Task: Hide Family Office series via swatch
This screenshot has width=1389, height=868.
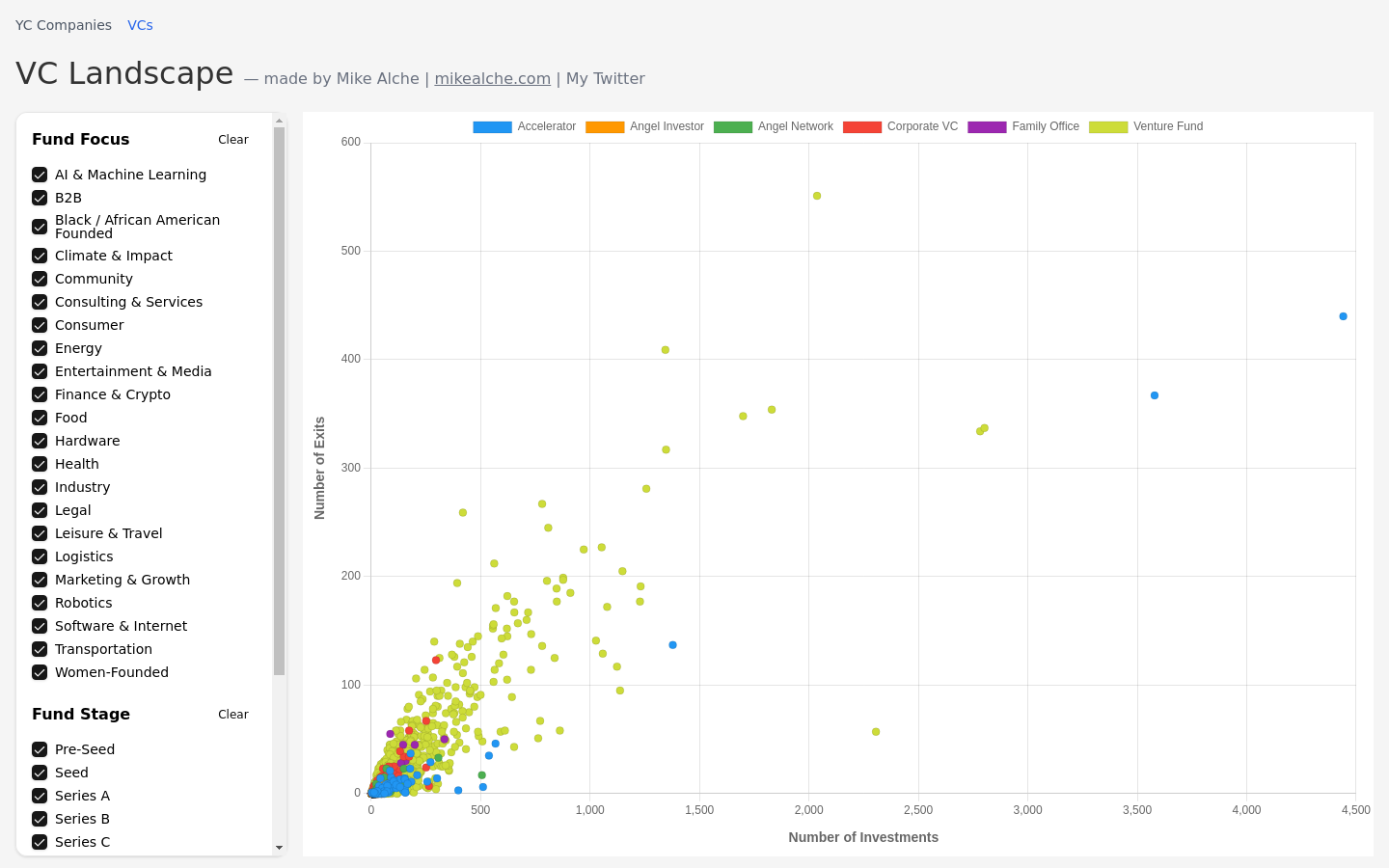Action: 987,127
